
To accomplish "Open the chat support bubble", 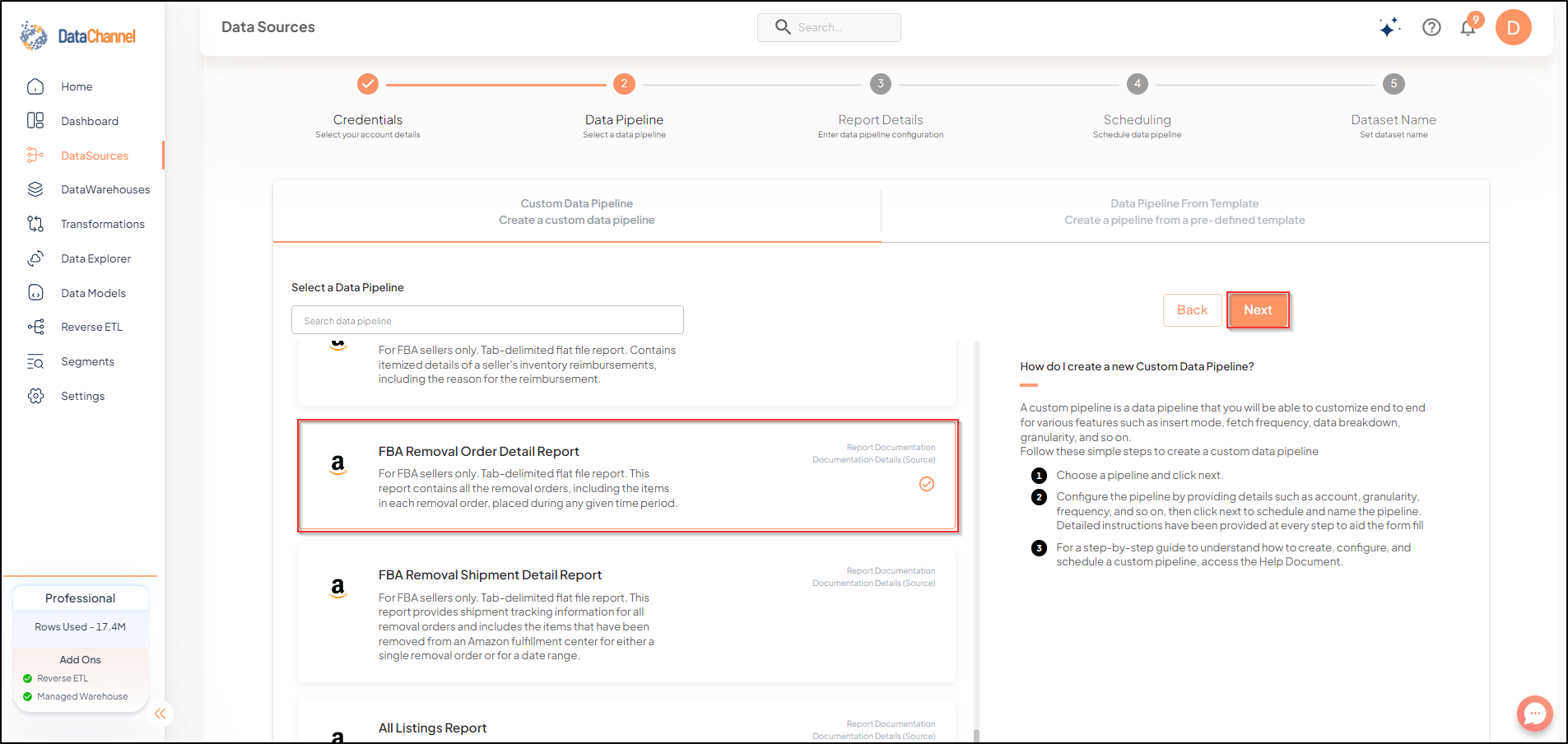I will click(1535, 714).
